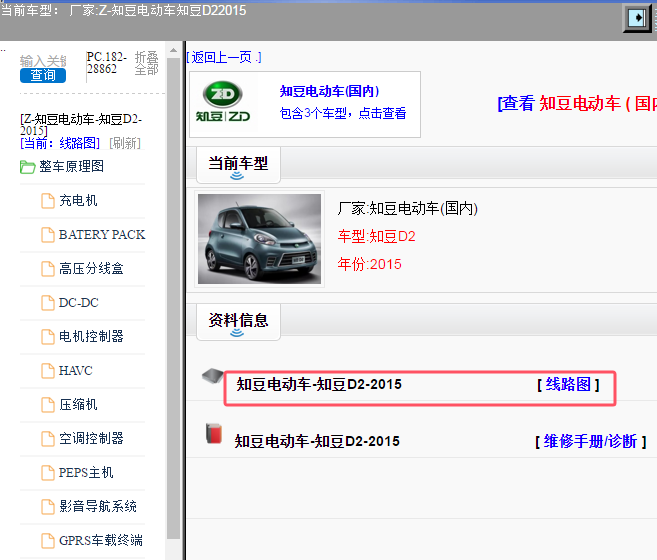Select the 当前车型 tab
The width and height of the screenshot is (657, 560).
(x=238, y=165)
